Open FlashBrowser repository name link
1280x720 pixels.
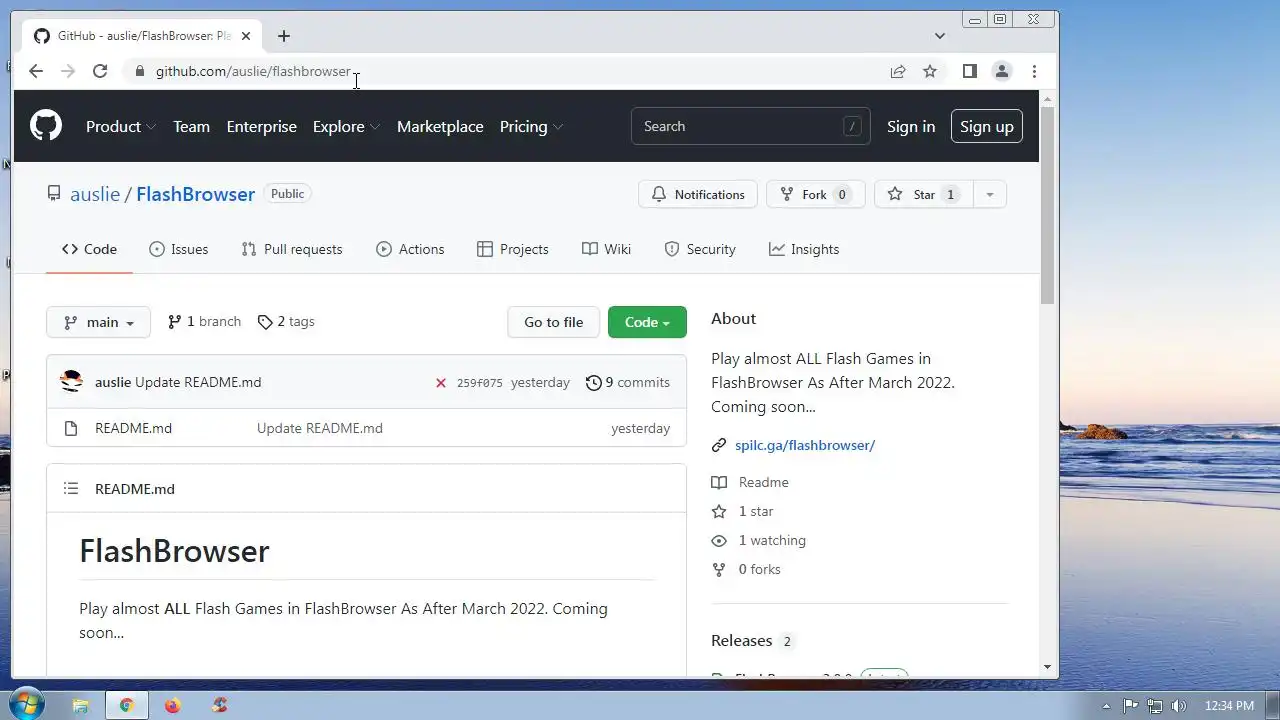(x=195, y=194)
